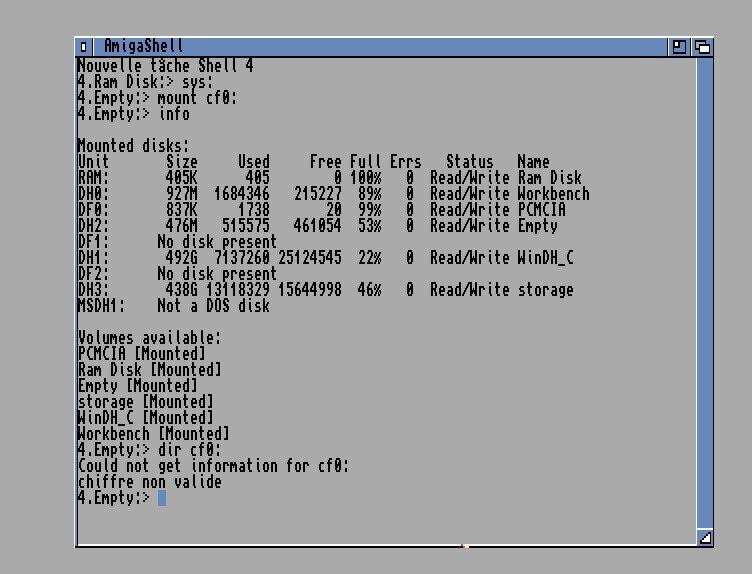
Task: Click the AmigaShell title bar text
Action: (x=143, y=46)
